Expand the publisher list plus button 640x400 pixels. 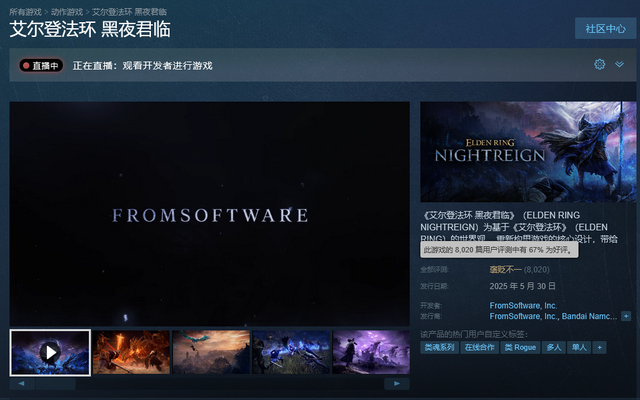coord(626,316)
